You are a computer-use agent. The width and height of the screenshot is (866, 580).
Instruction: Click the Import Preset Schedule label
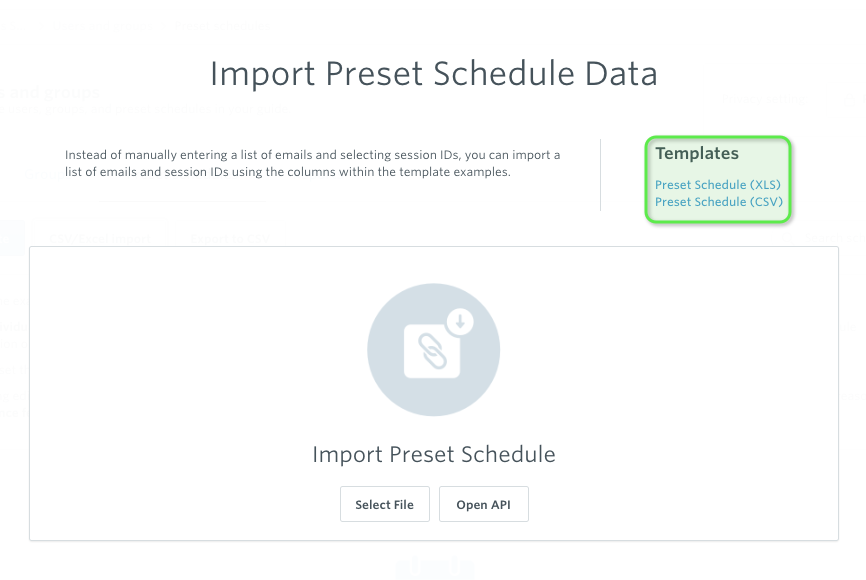pyautogui.click(x=434, y=454)
